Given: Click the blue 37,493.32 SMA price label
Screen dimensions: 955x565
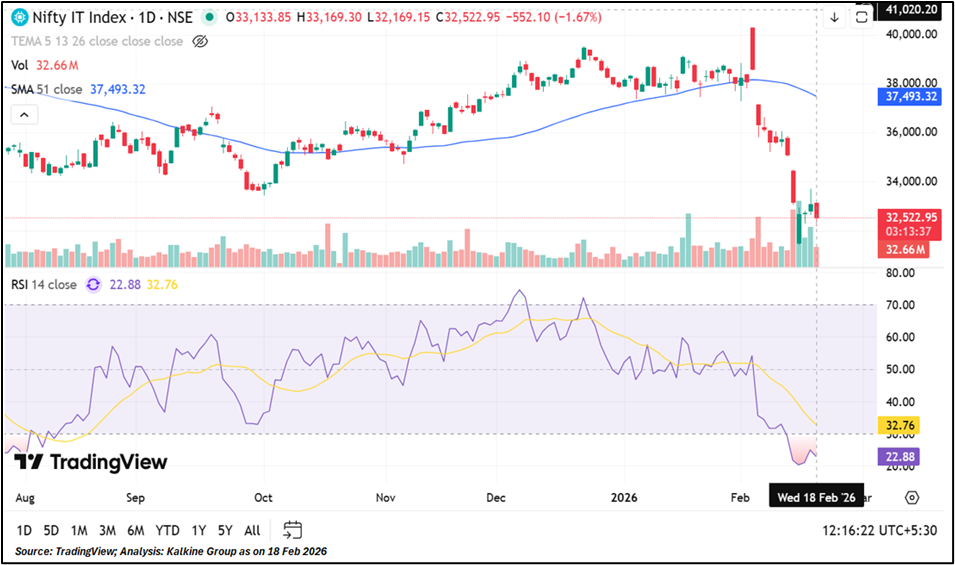Looking at the screenshot, I should (x=910, y=96).
